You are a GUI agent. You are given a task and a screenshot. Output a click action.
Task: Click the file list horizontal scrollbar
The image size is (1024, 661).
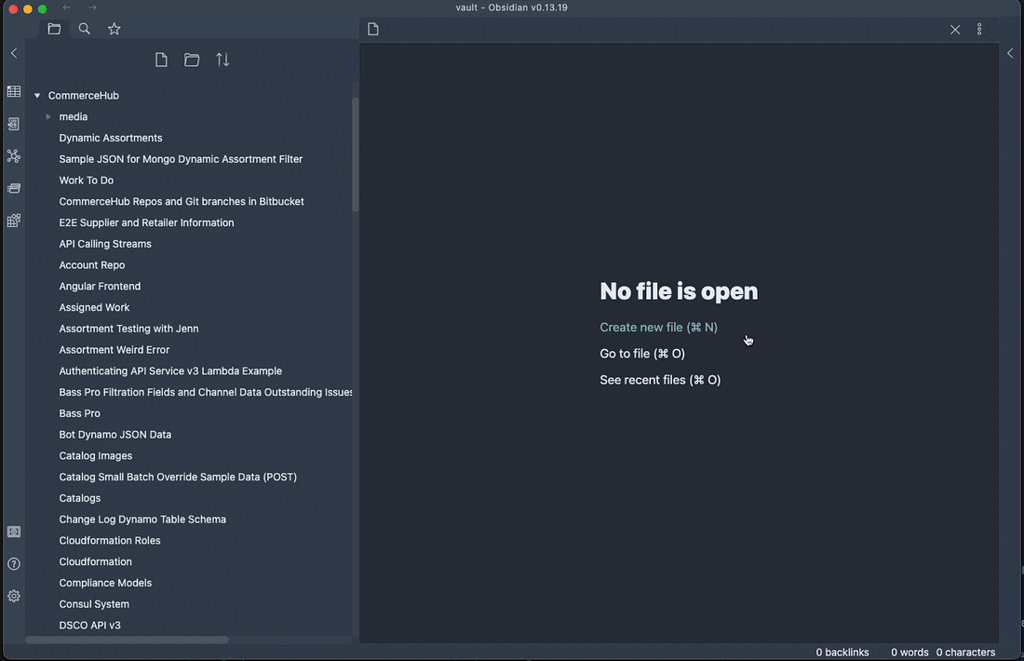(x=127, y=640)
